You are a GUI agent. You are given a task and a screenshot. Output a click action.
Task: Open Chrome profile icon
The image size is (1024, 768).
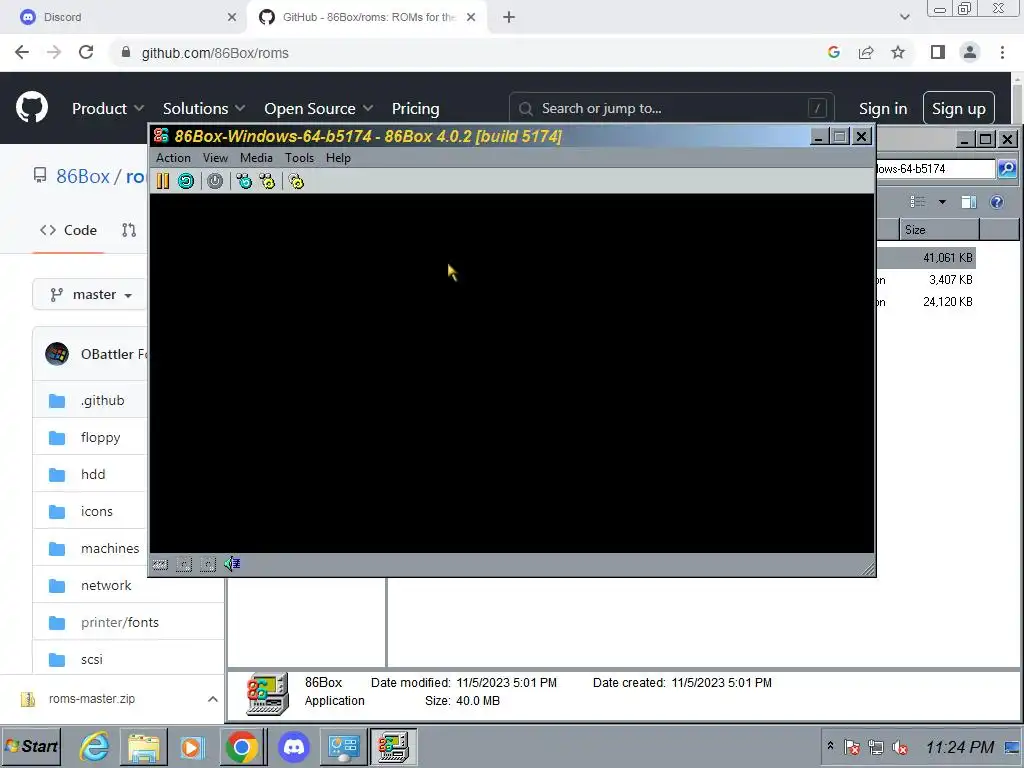[x=970, y=52]
